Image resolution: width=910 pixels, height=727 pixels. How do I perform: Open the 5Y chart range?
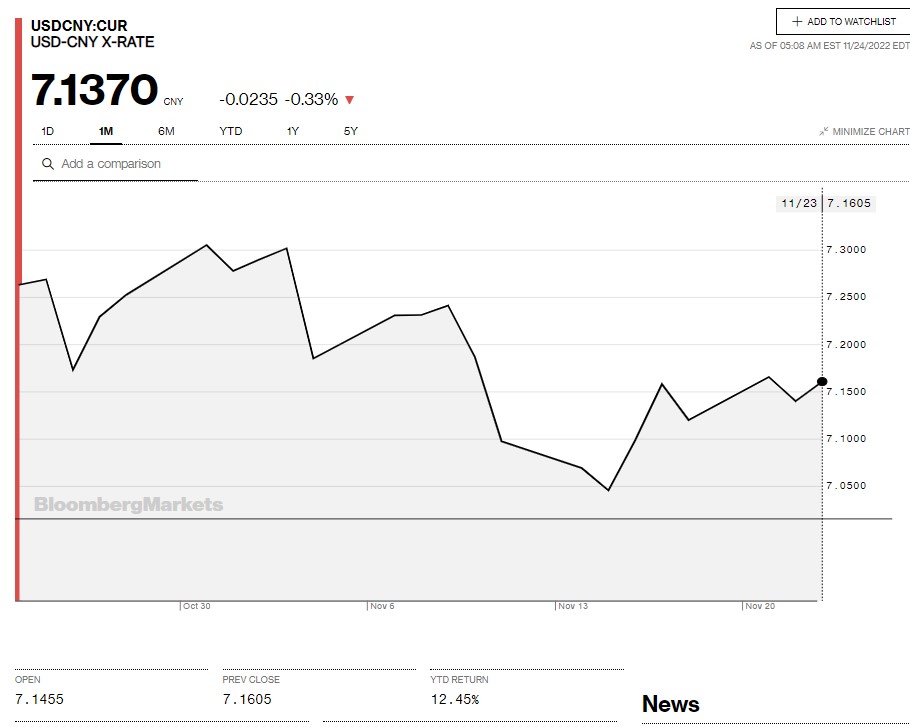[x=351, y=131]
